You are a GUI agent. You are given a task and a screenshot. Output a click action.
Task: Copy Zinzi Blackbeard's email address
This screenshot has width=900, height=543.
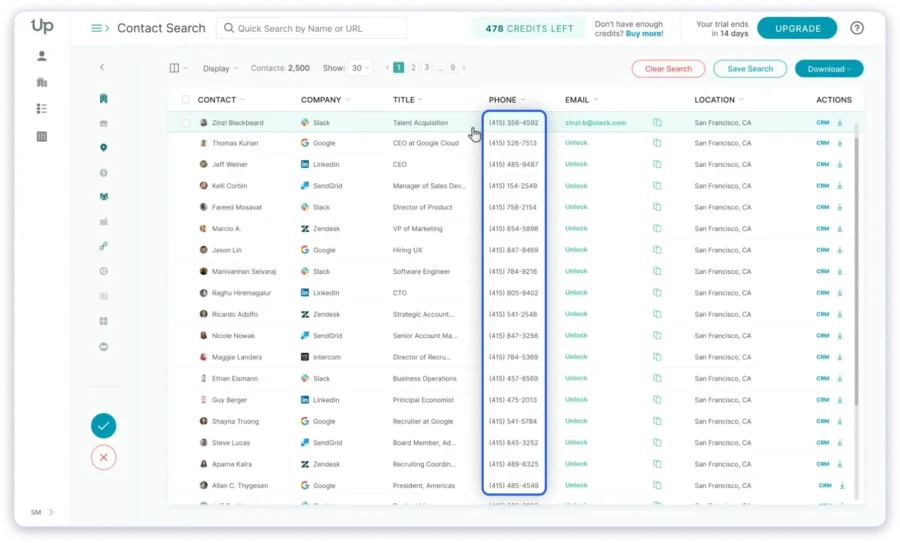coord(657,123)
